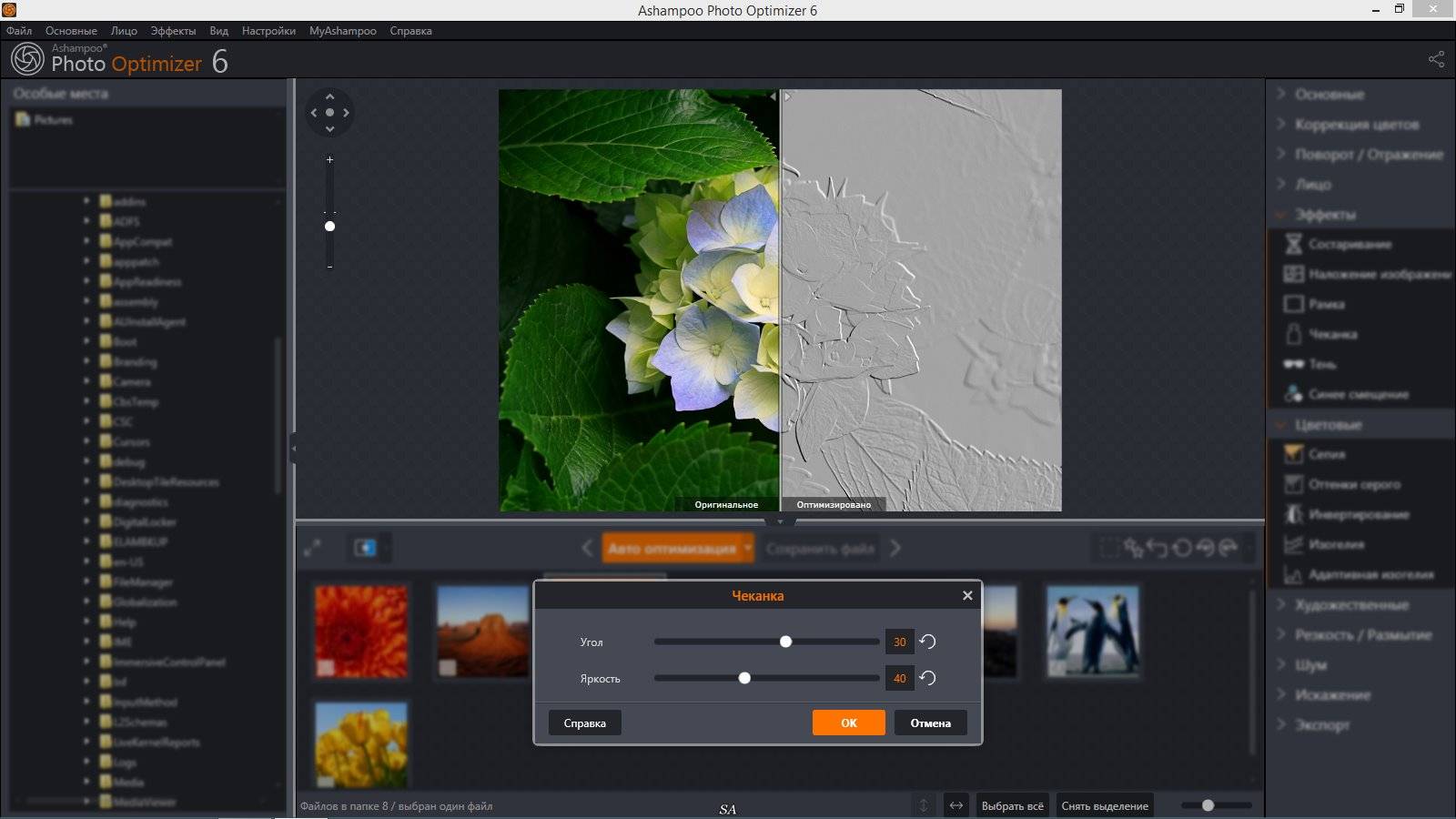Screen dimensions: 1456x819
Task: Open the Основные menu
Action: point(71,31)
